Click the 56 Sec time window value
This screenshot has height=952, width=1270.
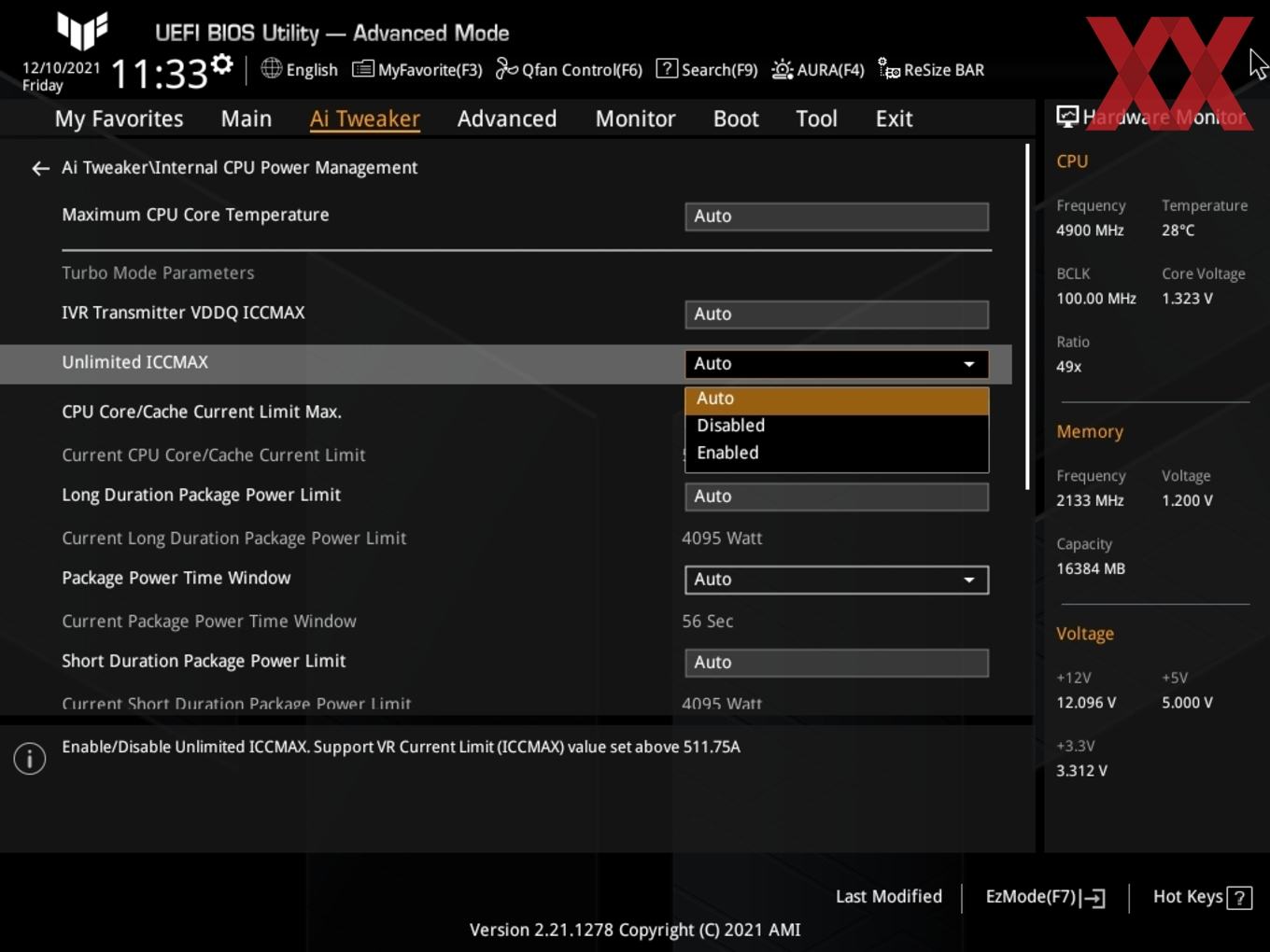tap(707, 622)
